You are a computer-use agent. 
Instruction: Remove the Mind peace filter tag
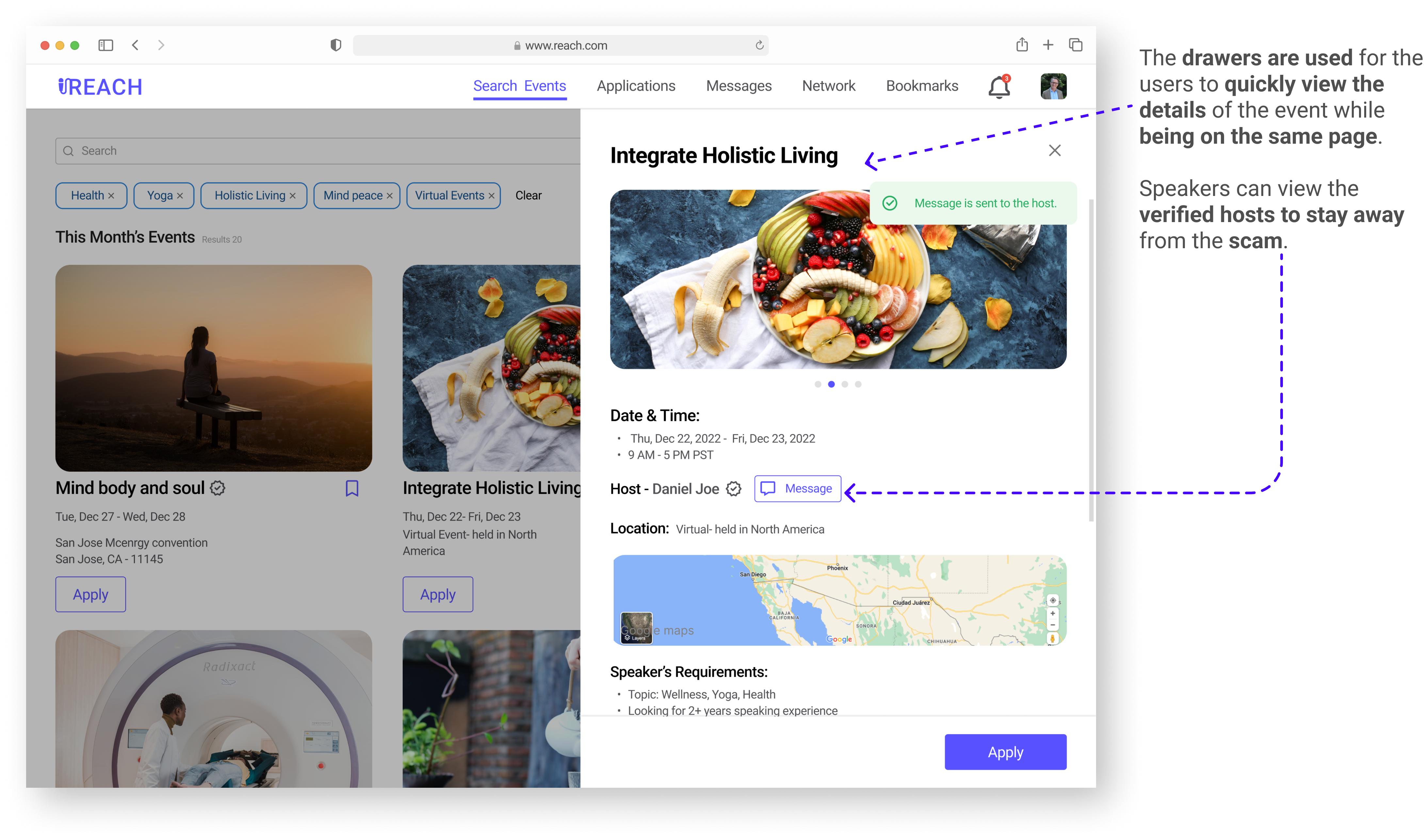point(389,196)
